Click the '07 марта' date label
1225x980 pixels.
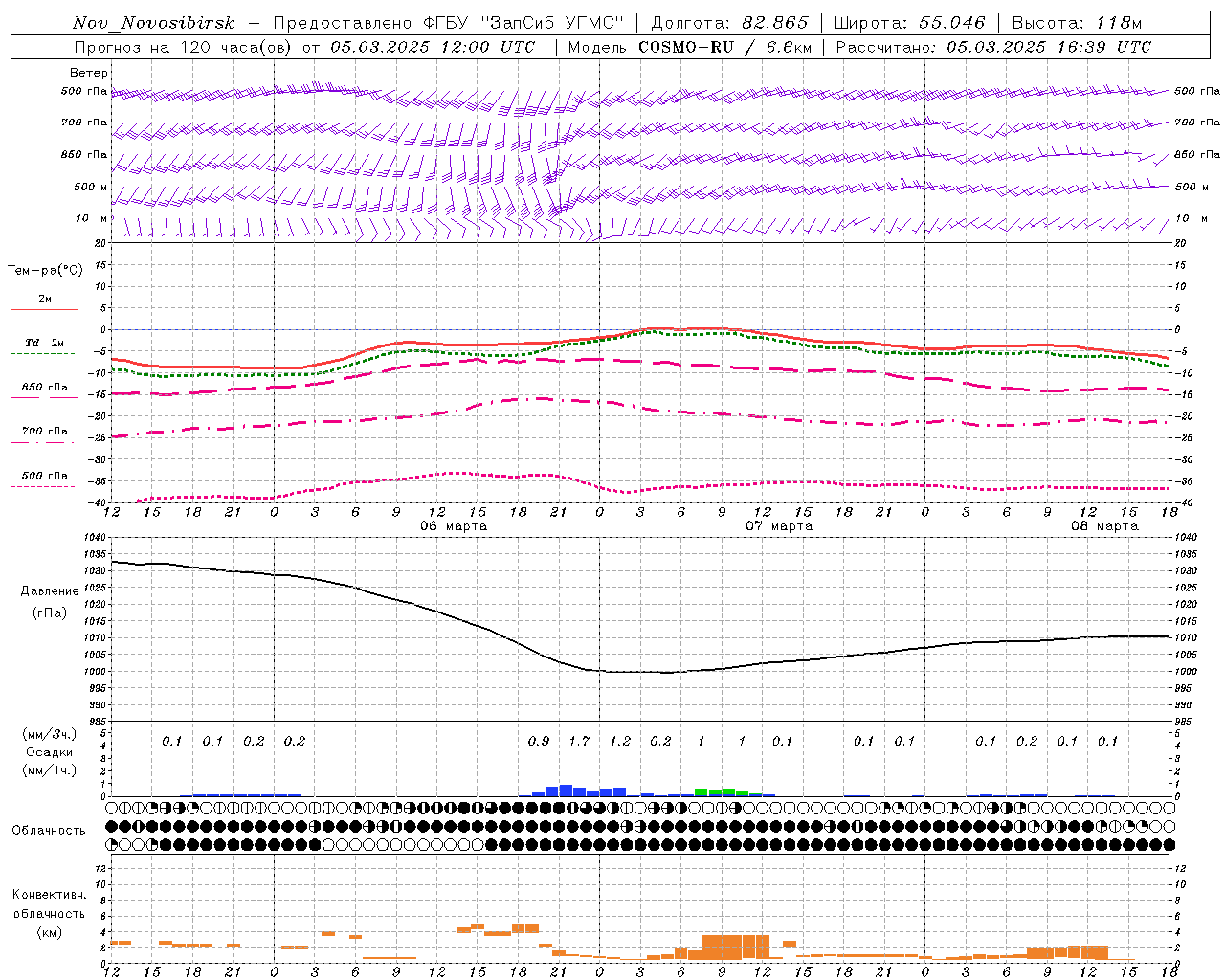point(779,526)
